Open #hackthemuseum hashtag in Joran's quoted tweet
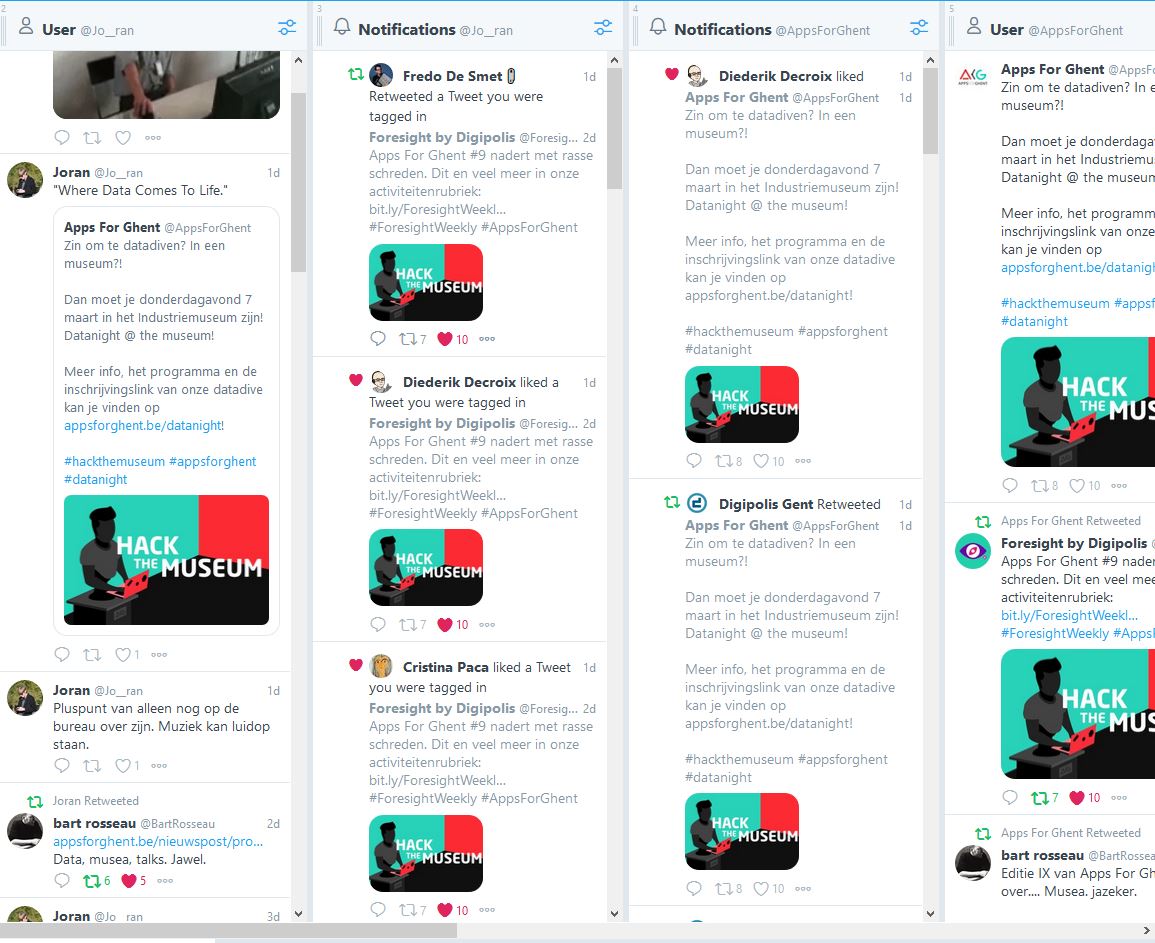1155x943 pixels. pos(114,461)
